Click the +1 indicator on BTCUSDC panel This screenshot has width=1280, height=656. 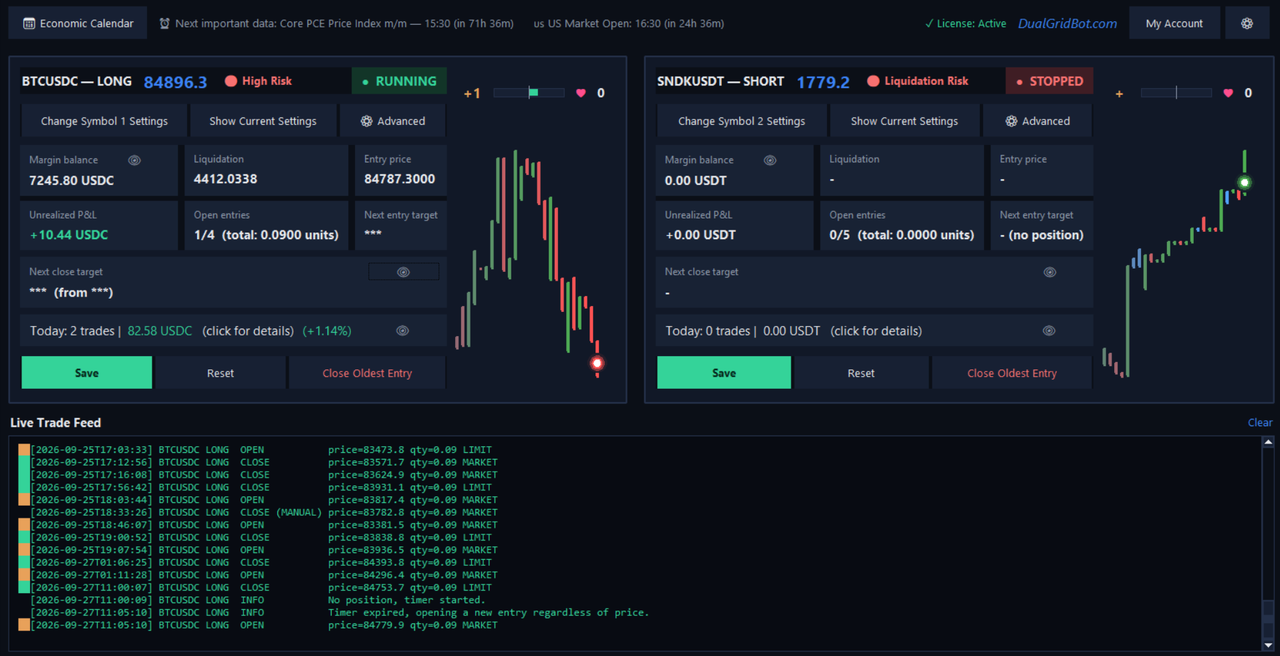tap(472, 93)
